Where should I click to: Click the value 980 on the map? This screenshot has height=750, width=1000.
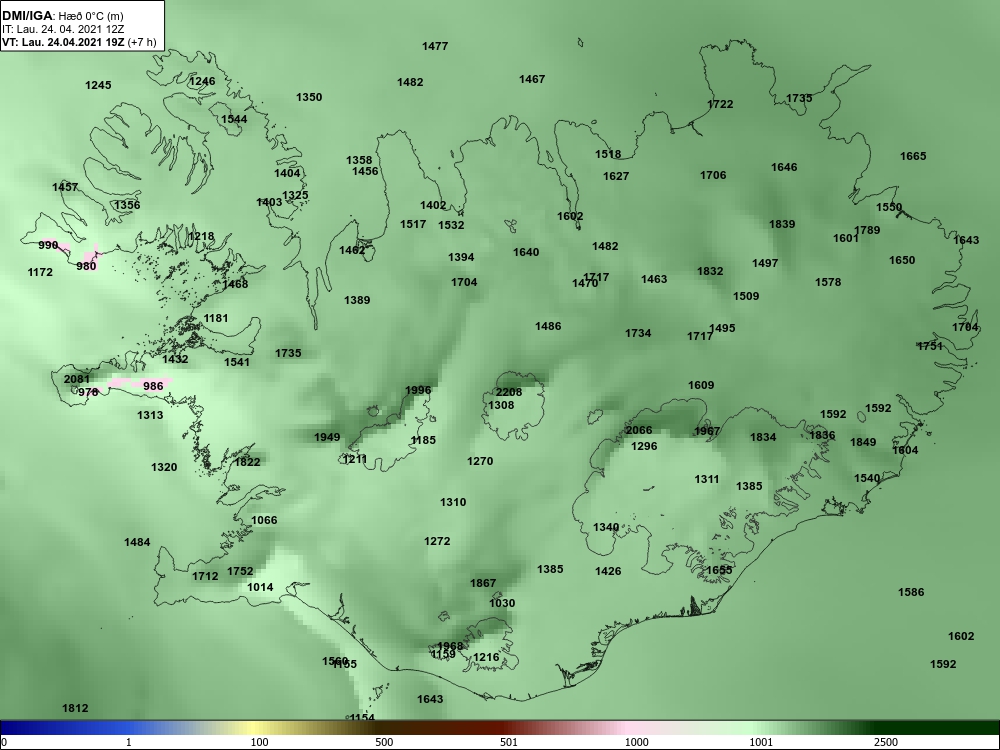pyautogui.click(x=86, y=266)
